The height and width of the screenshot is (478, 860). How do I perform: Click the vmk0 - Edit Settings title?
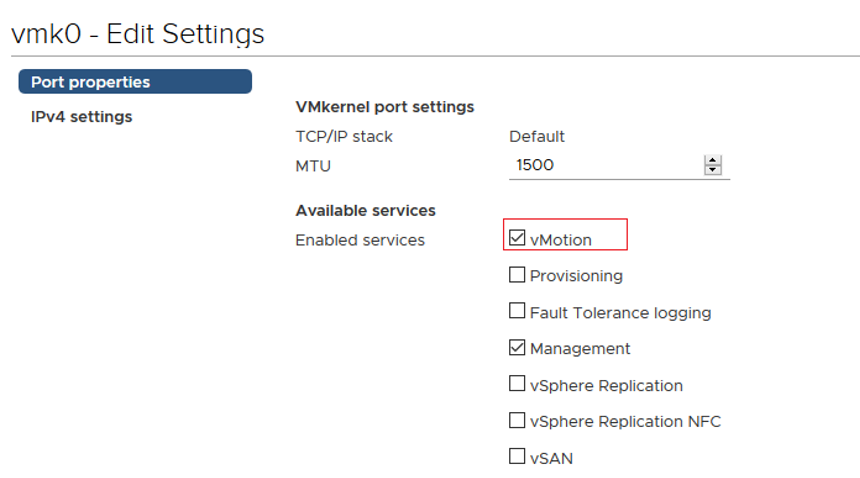click(137, 34)
